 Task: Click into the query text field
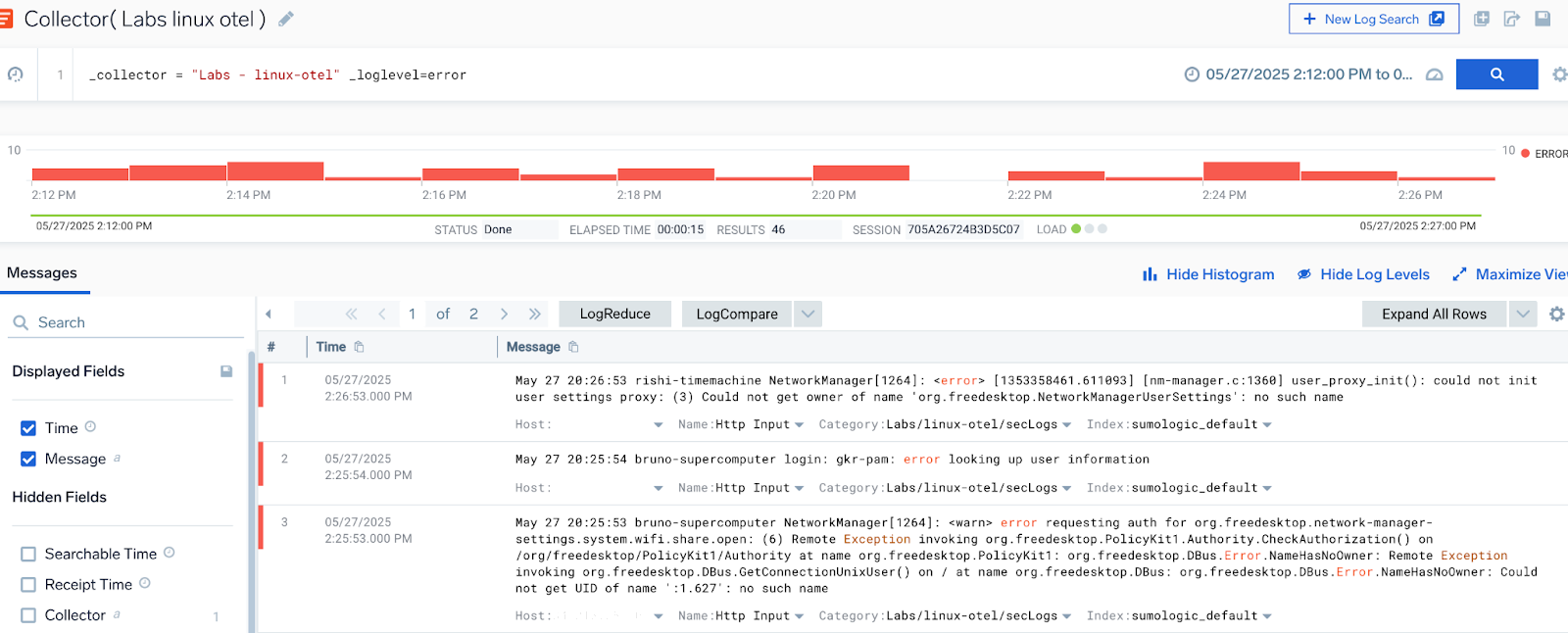627,74
